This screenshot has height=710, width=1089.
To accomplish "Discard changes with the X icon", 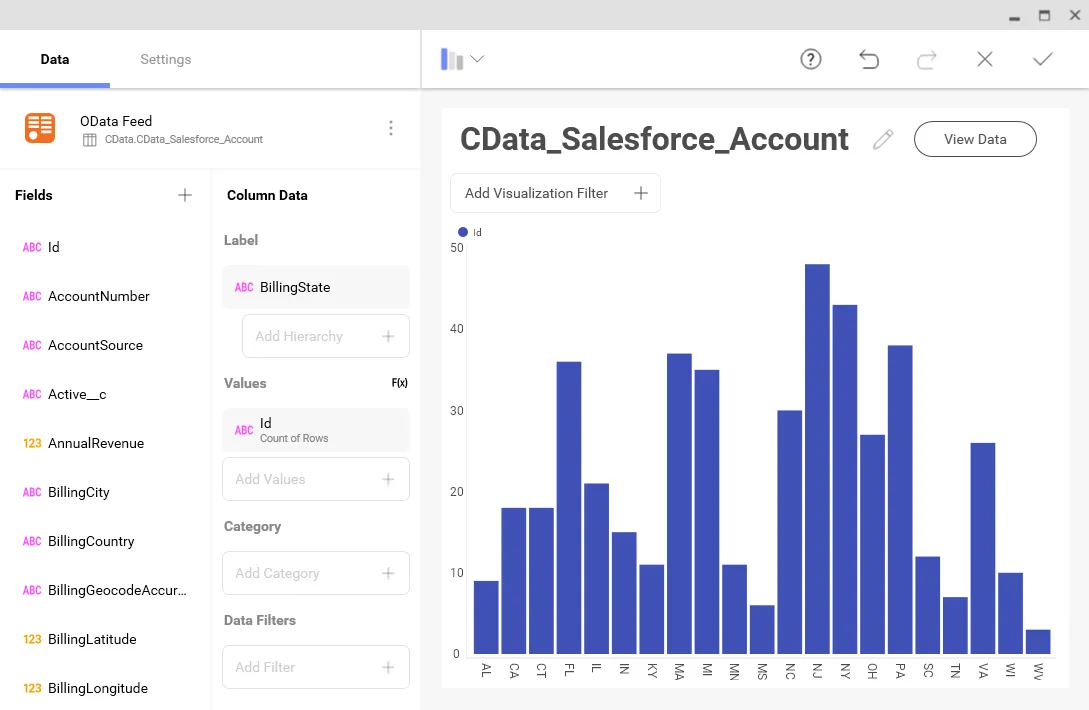I will [984, 59].
